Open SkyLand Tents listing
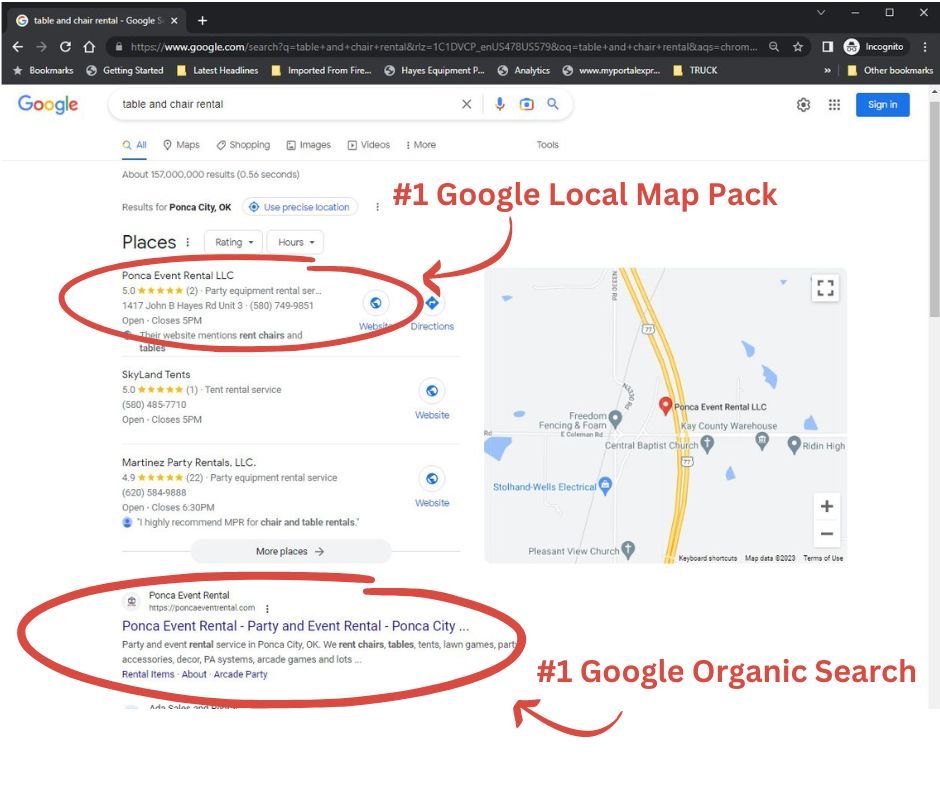Image resolution: width=940 pixels, height=788 pixels. (156, 375)
